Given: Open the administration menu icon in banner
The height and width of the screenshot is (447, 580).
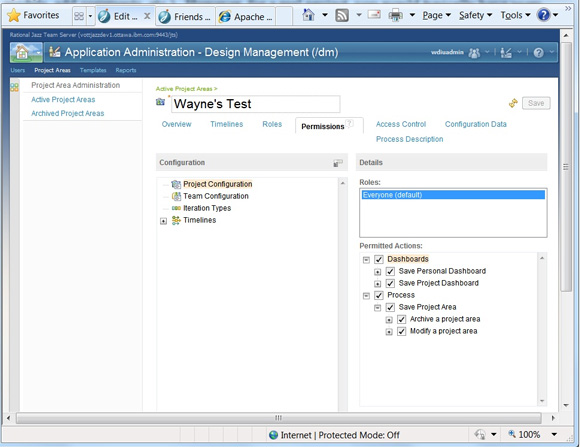Looking at the screenshot, I should tap(506, 53).
